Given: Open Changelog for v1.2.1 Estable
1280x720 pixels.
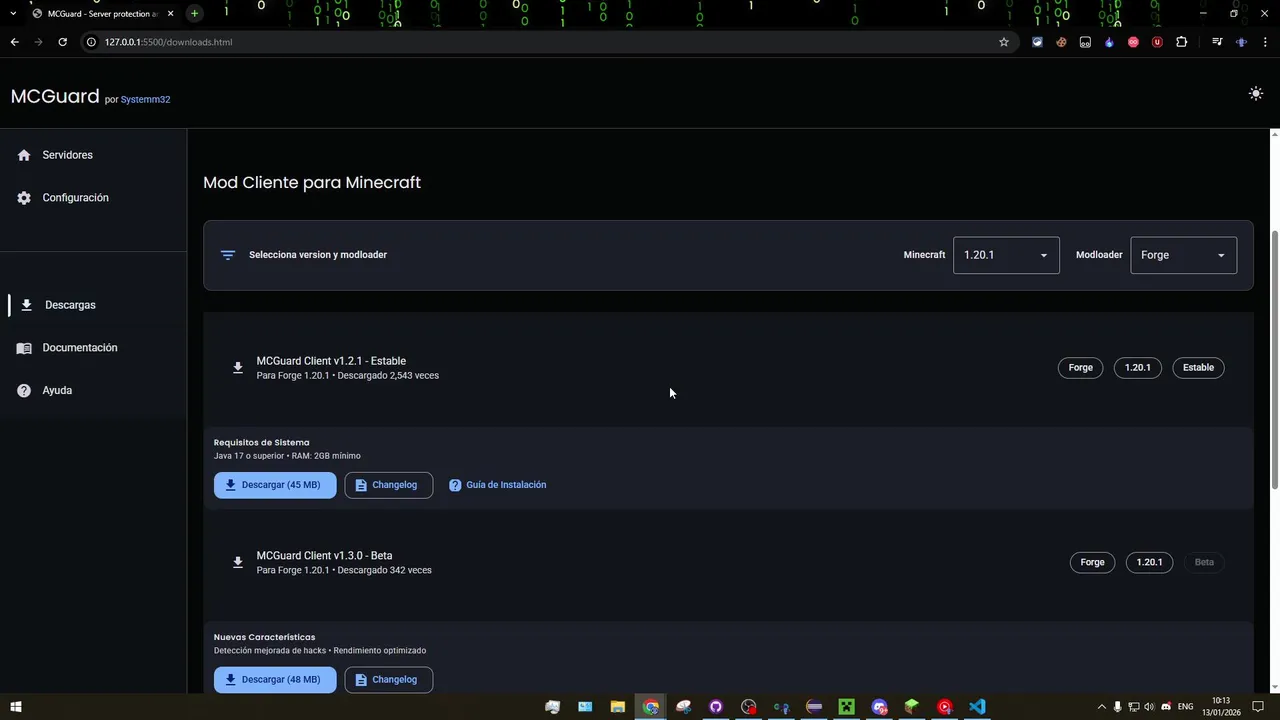Looking at the screenshot, I should tap(389, 485).
